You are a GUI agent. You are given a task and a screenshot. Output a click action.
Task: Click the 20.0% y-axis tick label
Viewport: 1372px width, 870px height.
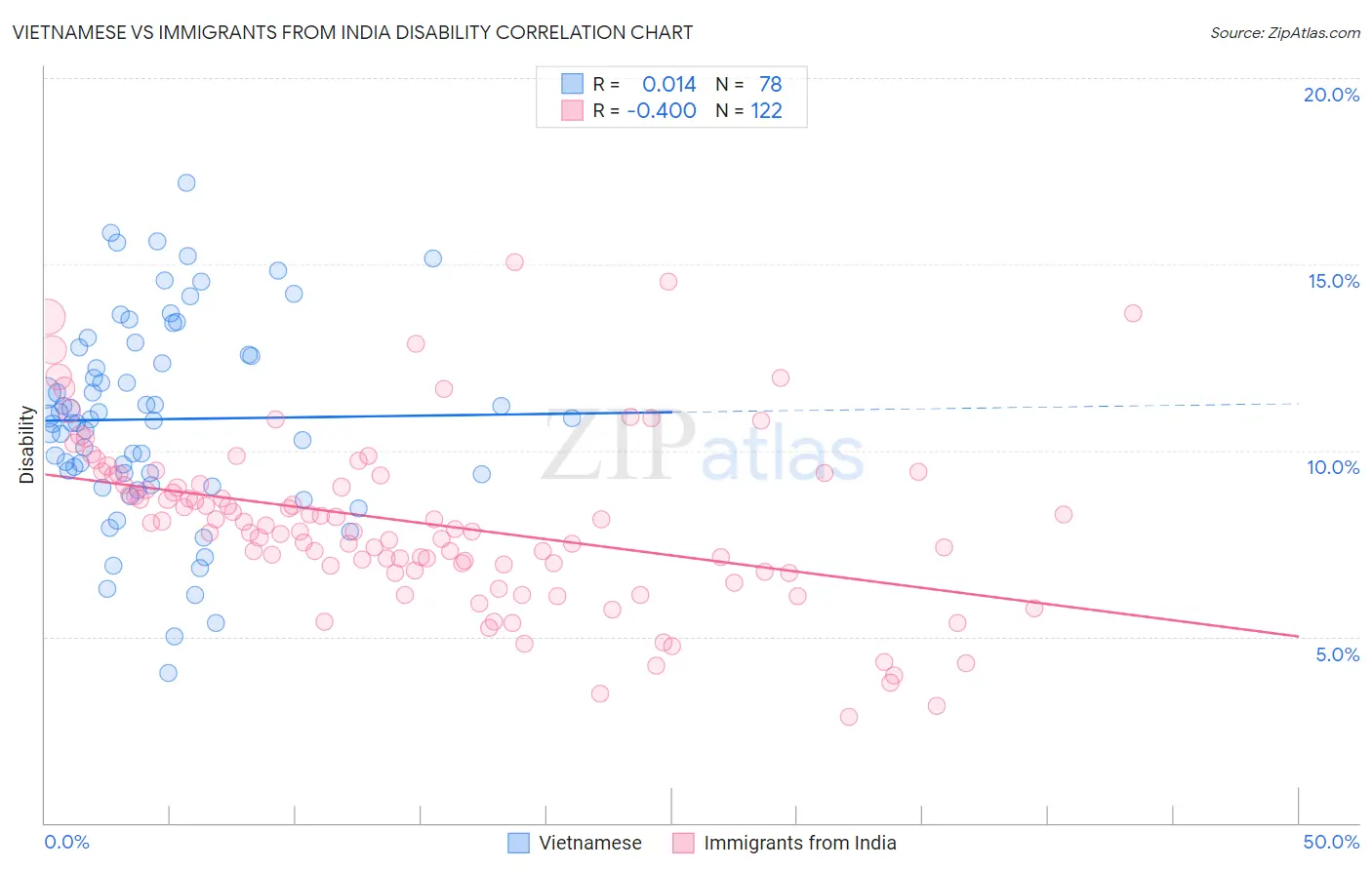tap(1331, 95)
